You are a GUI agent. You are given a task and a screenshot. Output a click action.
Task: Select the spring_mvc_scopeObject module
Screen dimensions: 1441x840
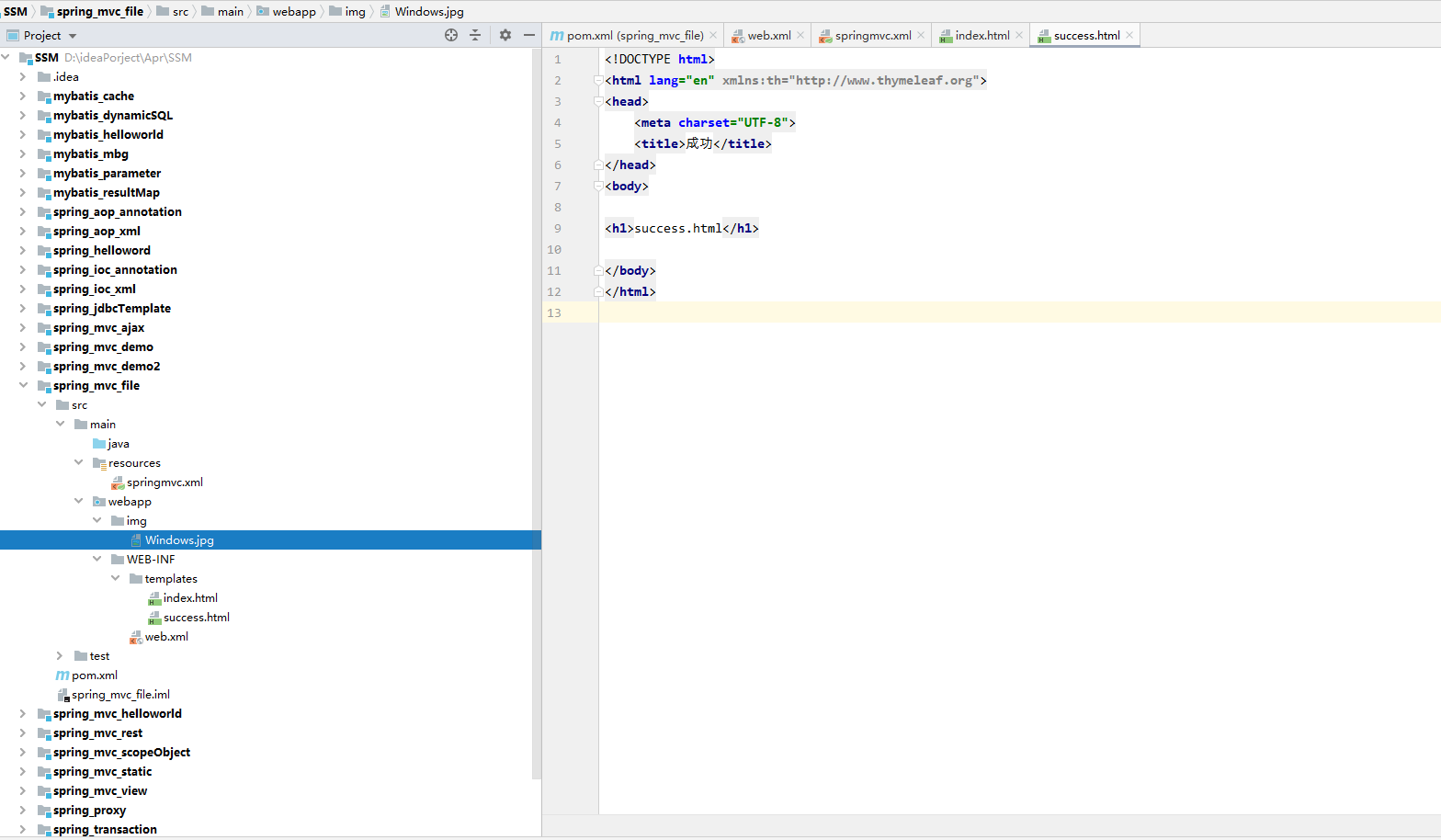(x=122, y=752)
